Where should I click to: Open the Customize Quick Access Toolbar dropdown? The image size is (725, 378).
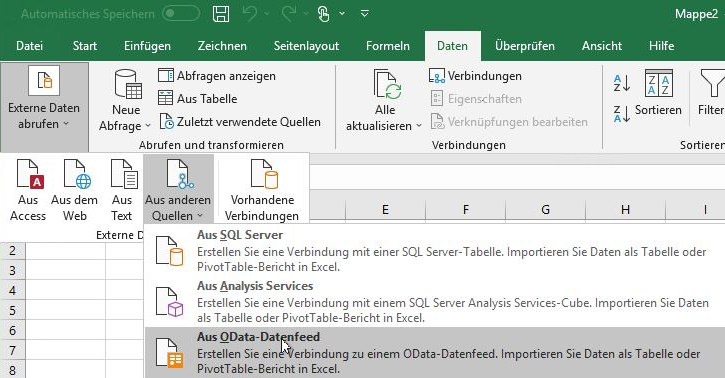click(365, 14)
